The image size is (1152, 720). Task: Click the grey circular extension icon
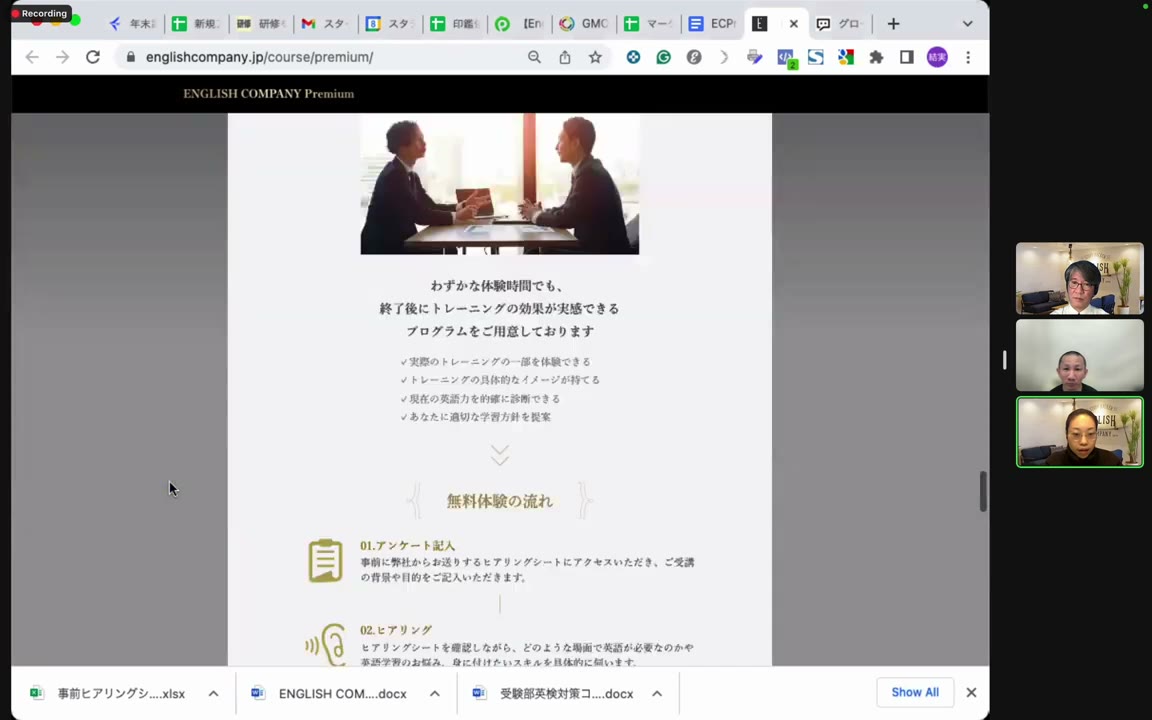pyautogui.click(x=694, y=57)
